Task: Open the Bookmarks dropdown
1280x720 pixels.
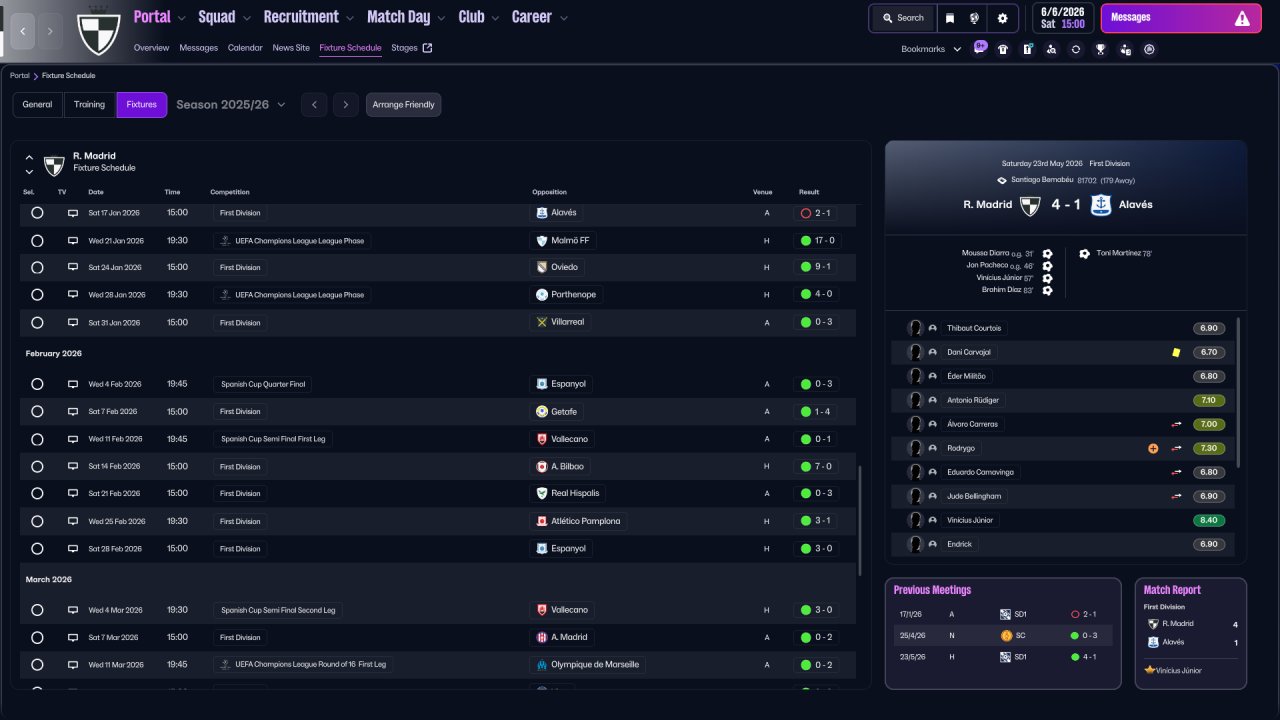Action: tap(931, 49)
